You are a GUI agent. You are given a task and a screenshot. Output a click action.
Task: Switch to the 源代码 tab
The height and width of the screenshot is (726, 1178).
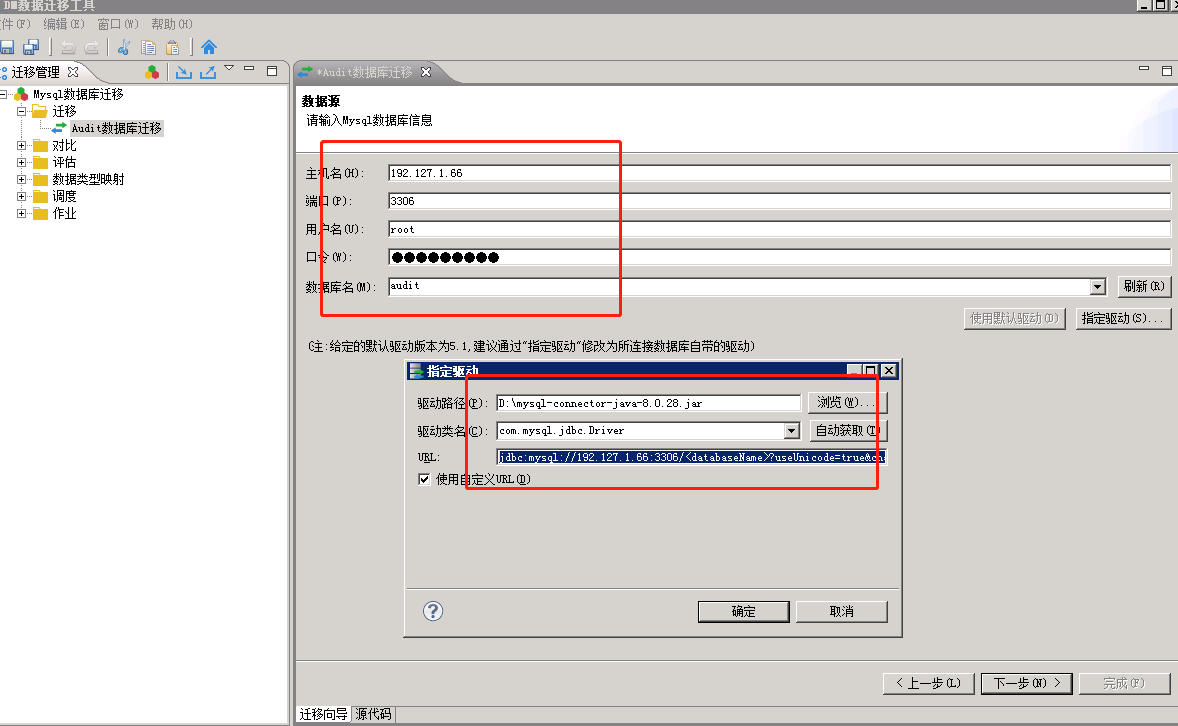[373, 714]
